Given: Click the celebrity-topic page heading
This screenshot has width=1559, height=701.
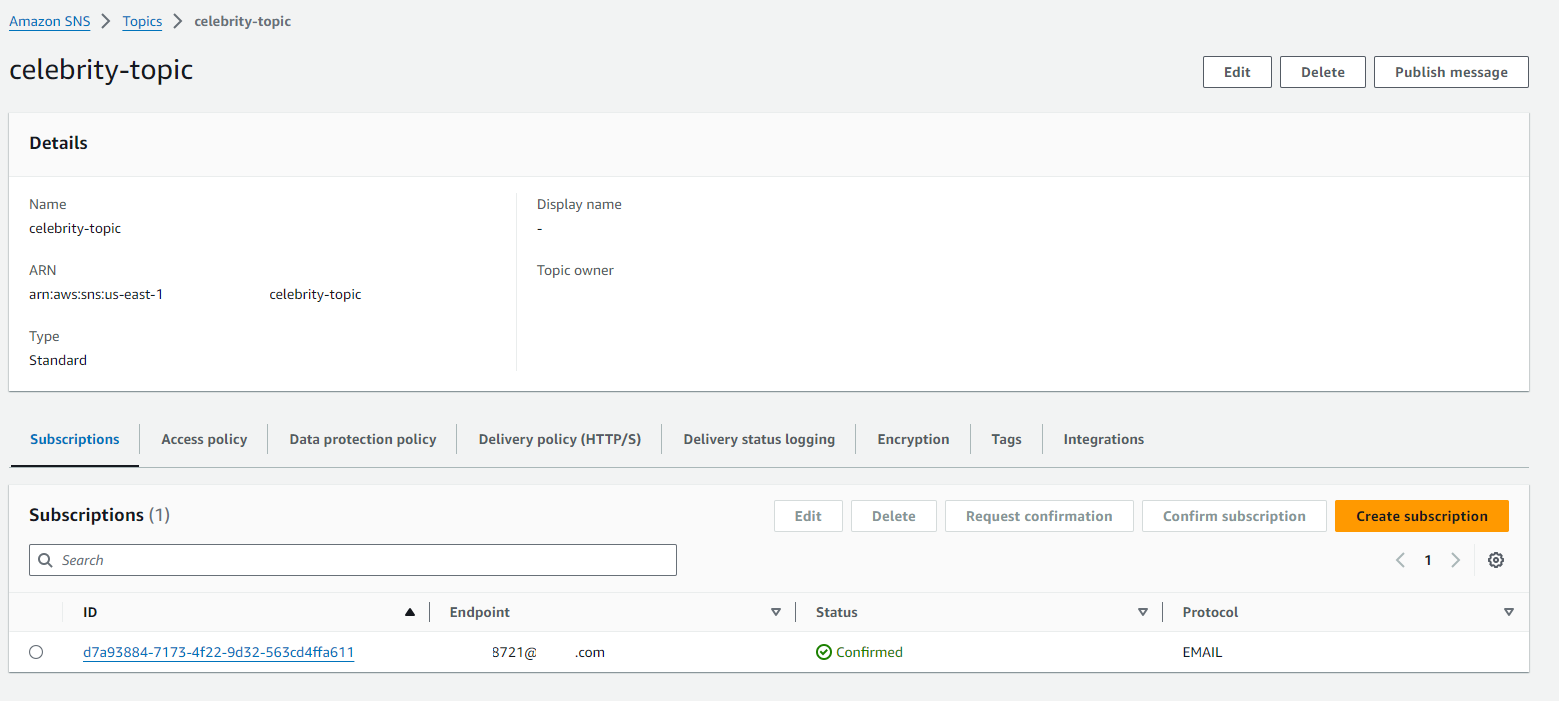Looking at the screenshot, I should (101, 70).
